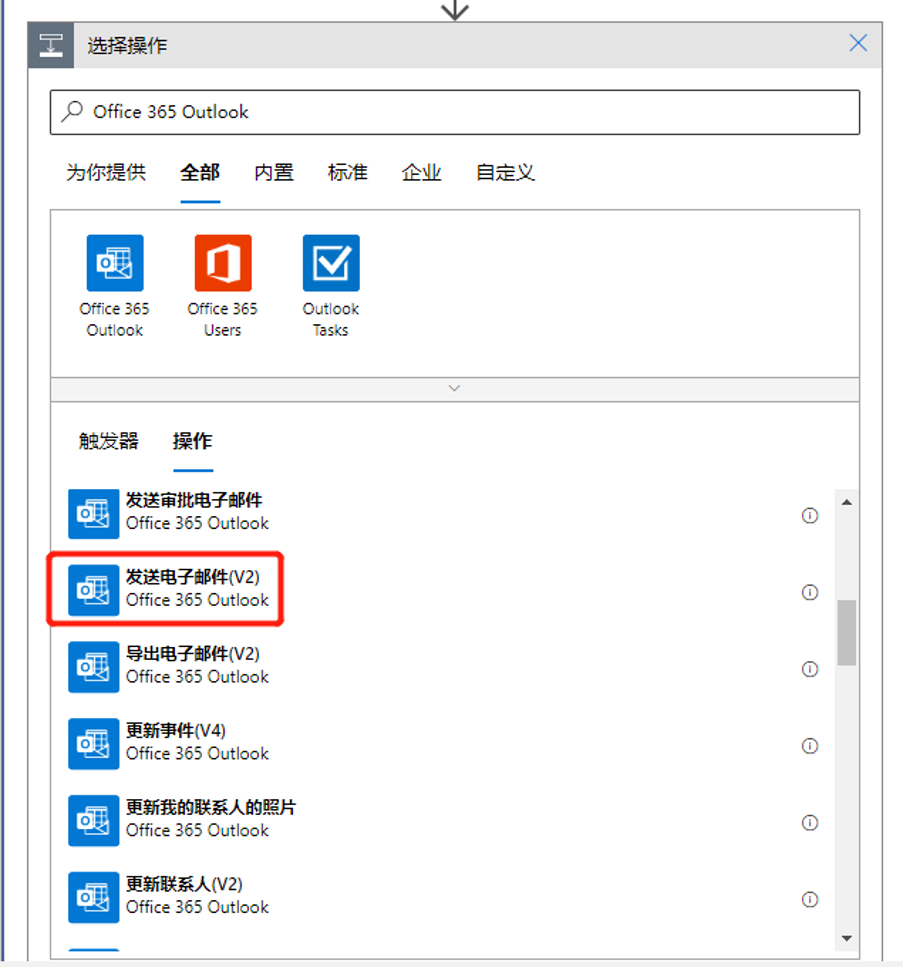
Task: Click Outlook icon beside 更新联系人(V2)
Action: click(93, 898)
